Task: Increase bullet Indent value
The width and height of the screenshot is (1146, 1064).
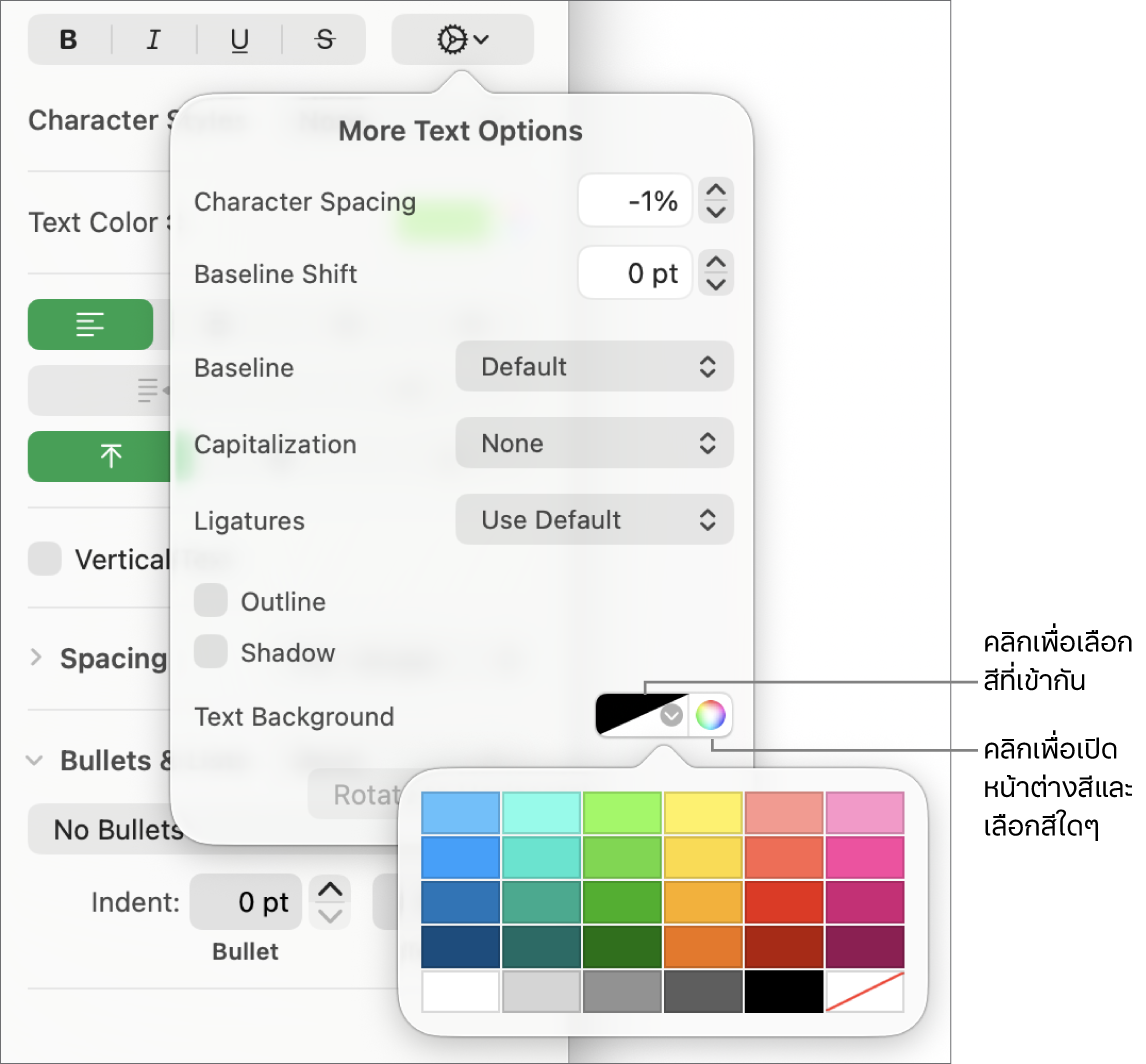Action: coord(330,889)
